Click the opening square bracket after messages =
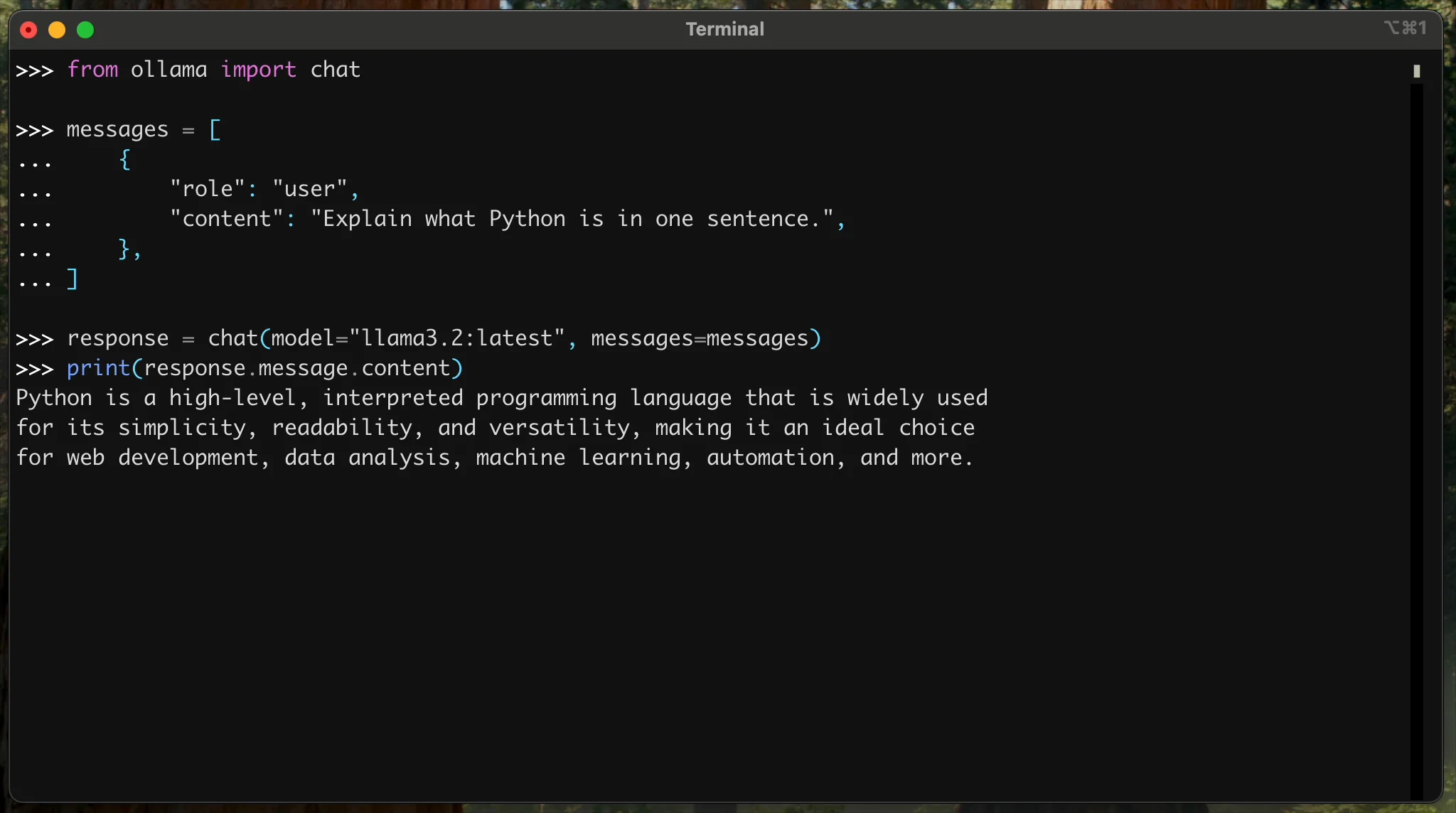This screenshot has height=813, width=1456. click(215, 129)
